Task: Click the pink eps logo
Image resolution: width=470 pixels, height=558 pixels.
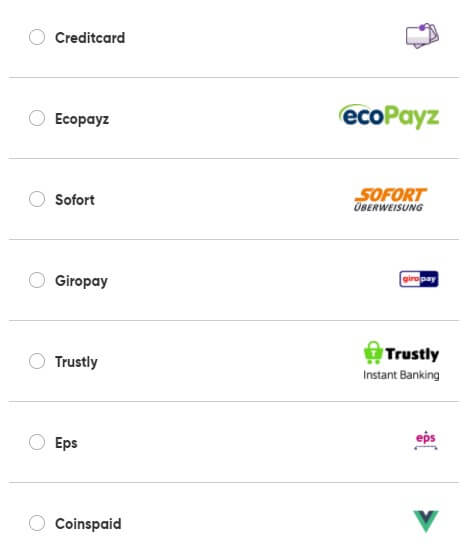Action: (x=426, y=441)
